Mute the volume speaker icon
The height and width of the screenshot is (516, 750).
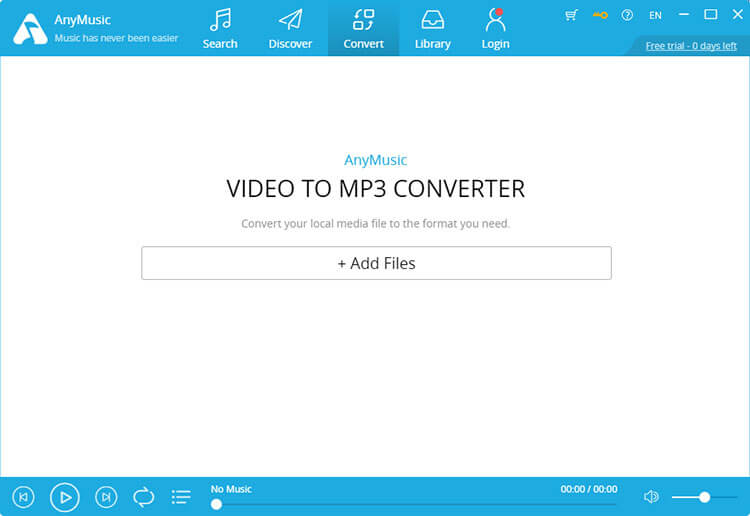651,497
